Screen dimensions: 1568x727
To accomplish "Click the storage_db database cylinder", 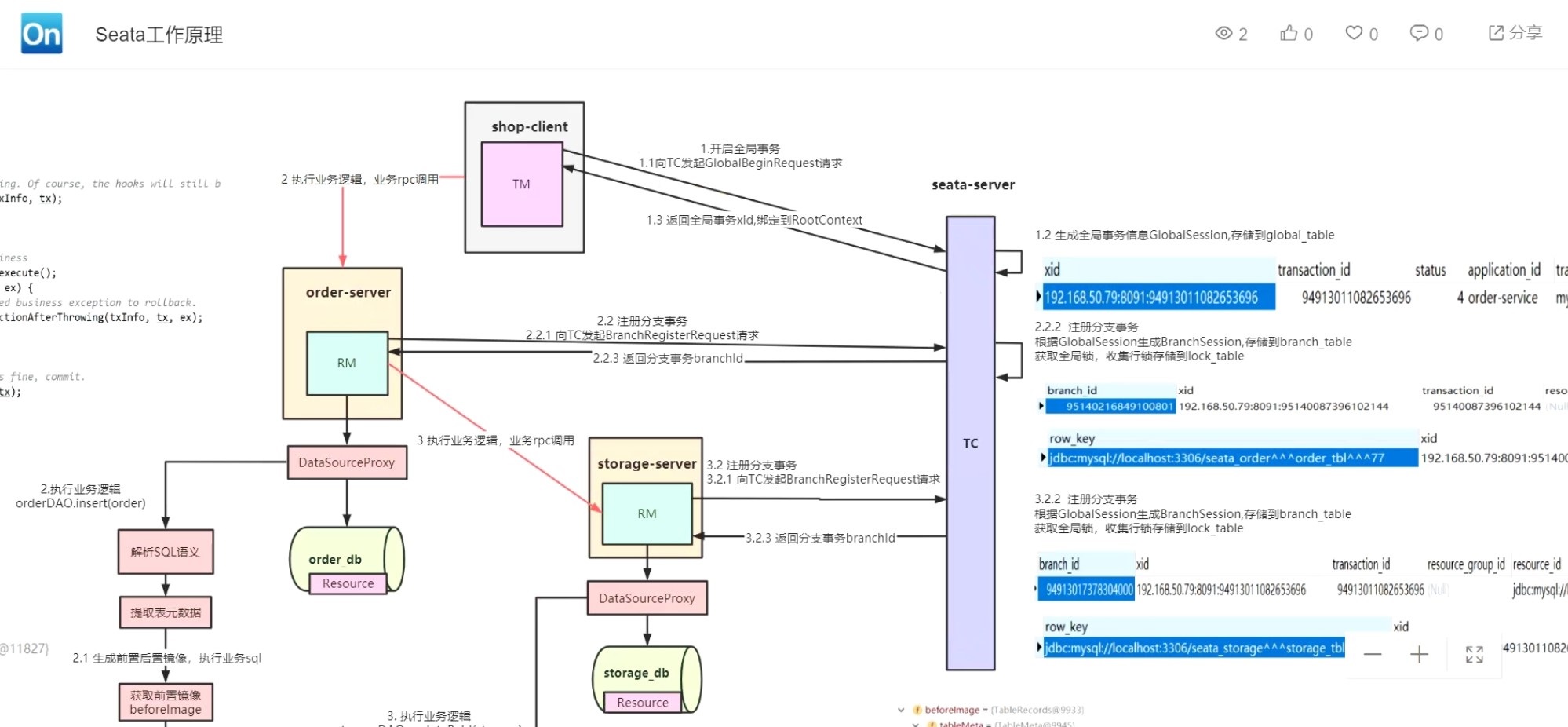I will [x=647, y=679].
